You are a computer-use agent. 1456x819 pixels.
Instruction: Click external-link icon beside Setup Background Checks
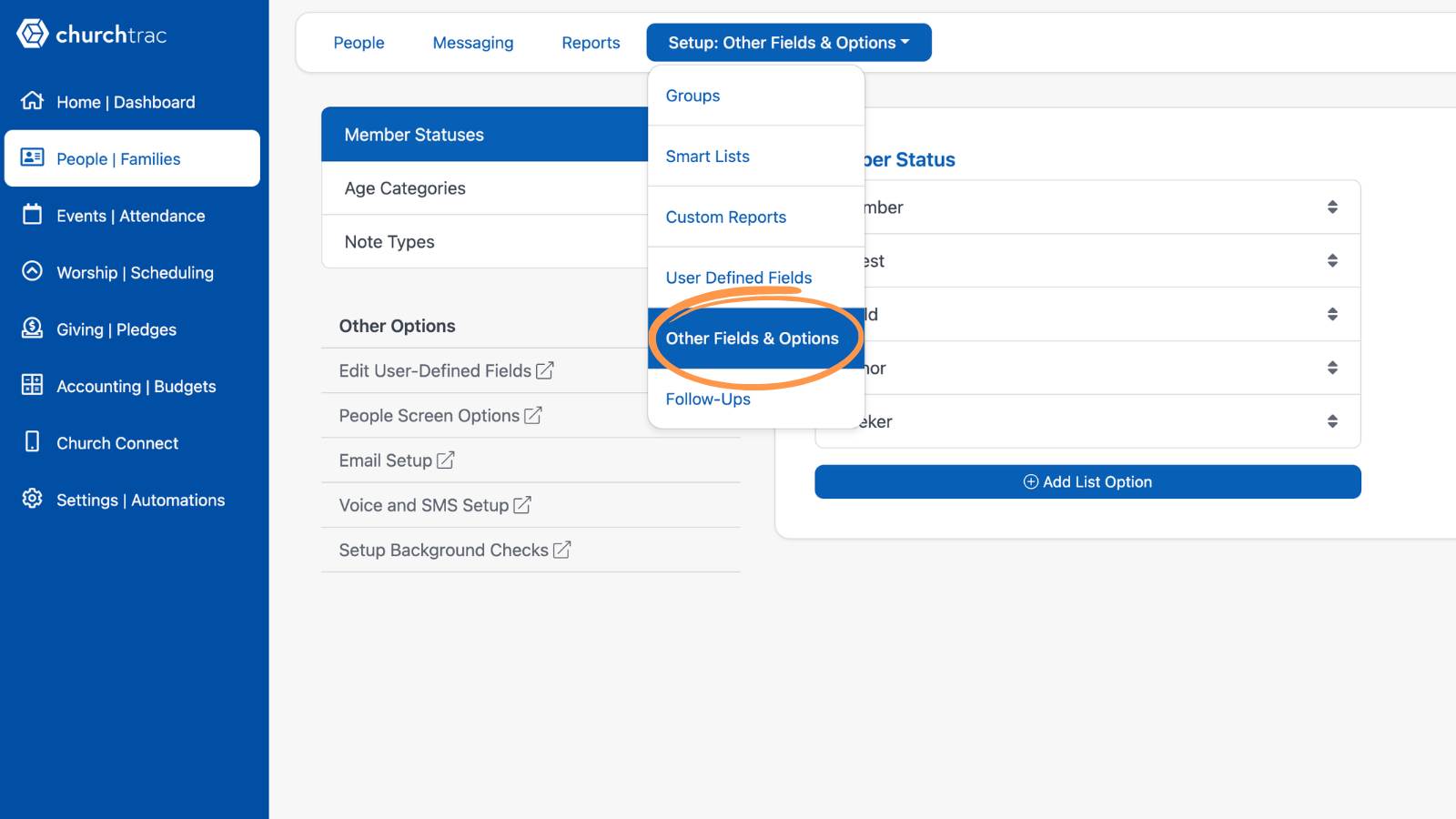562,550
